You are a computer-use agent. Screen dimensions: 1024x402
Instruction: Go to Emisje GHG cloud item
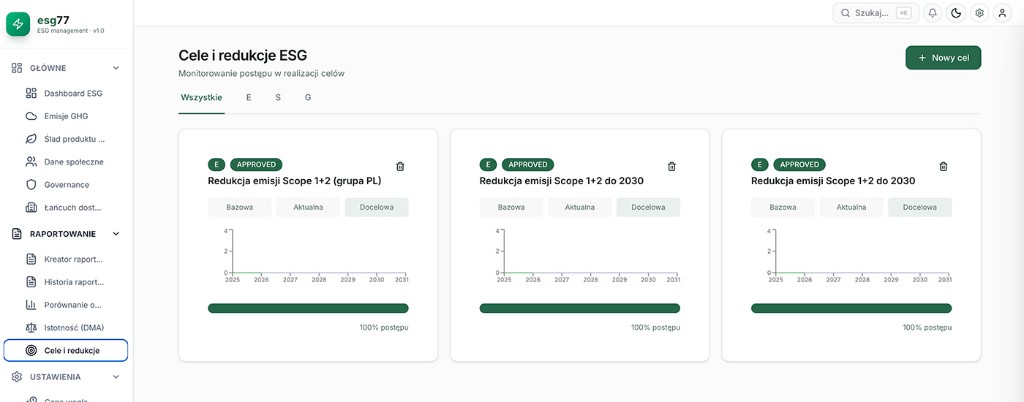pyautogui.click(x=65, y=116)
